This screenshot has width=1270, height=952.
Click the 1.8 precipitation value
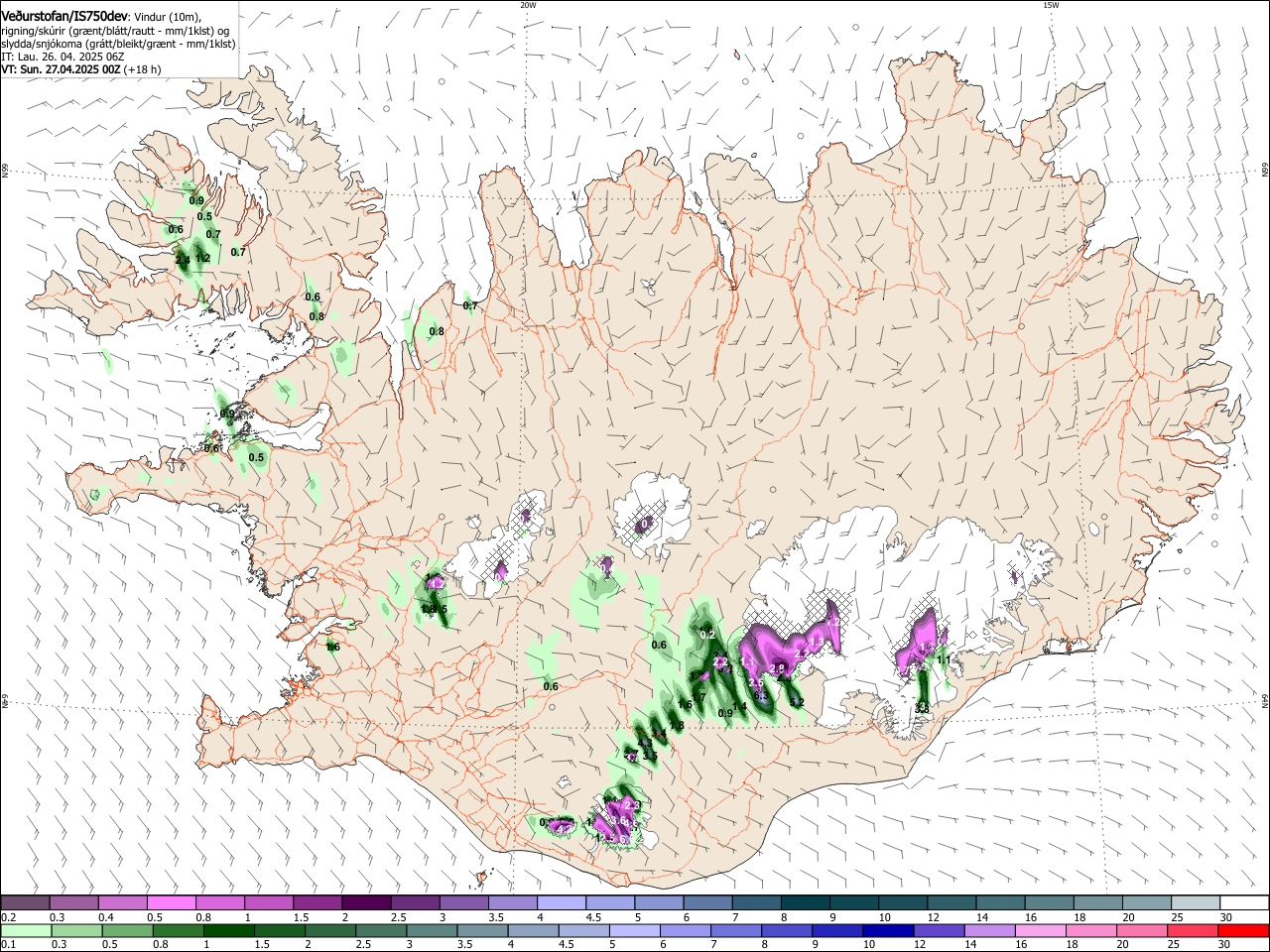tap(678, 725)
